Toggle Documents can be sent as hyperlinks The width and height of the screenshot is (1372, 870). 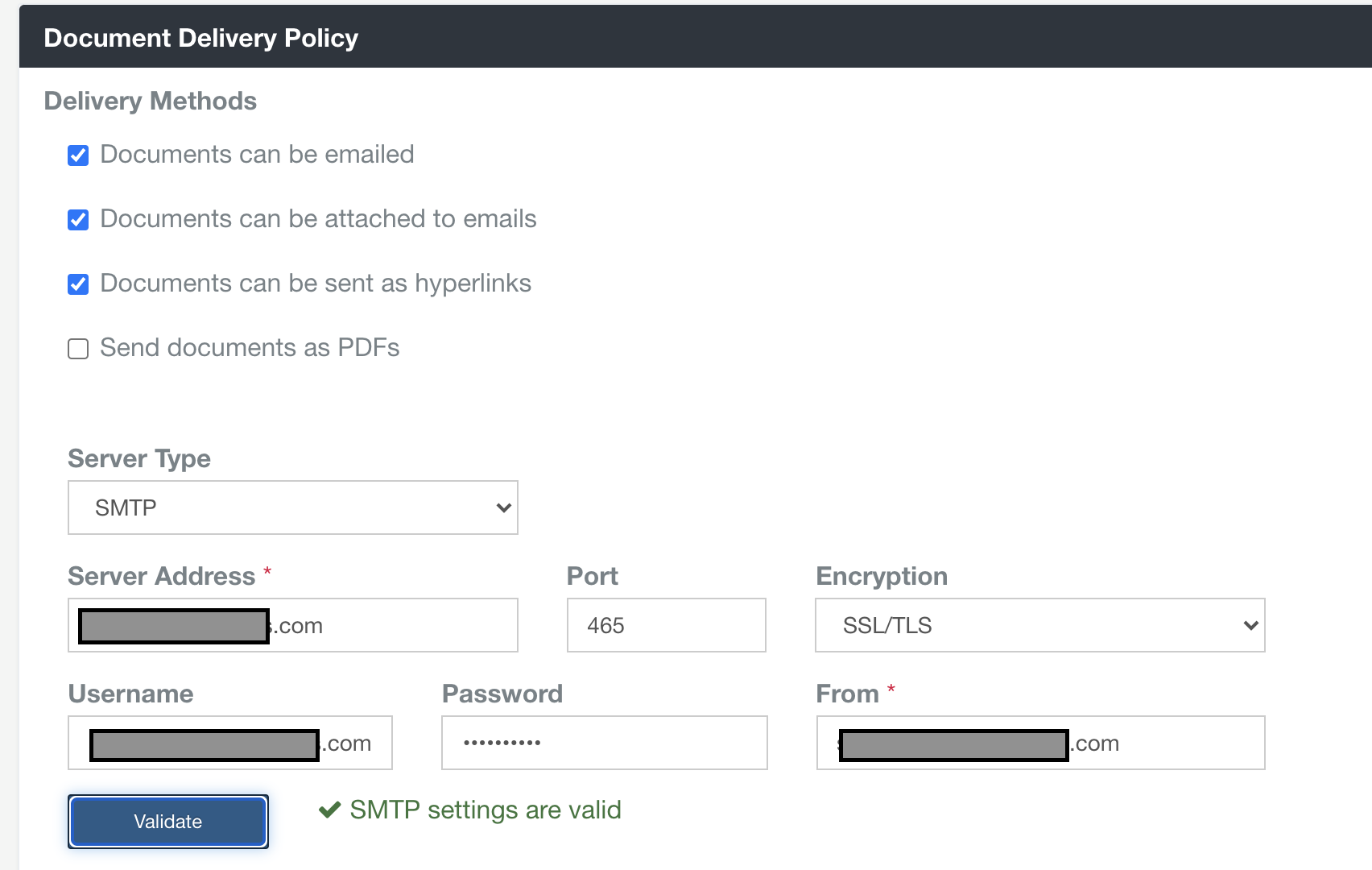[x=77, y=284]
